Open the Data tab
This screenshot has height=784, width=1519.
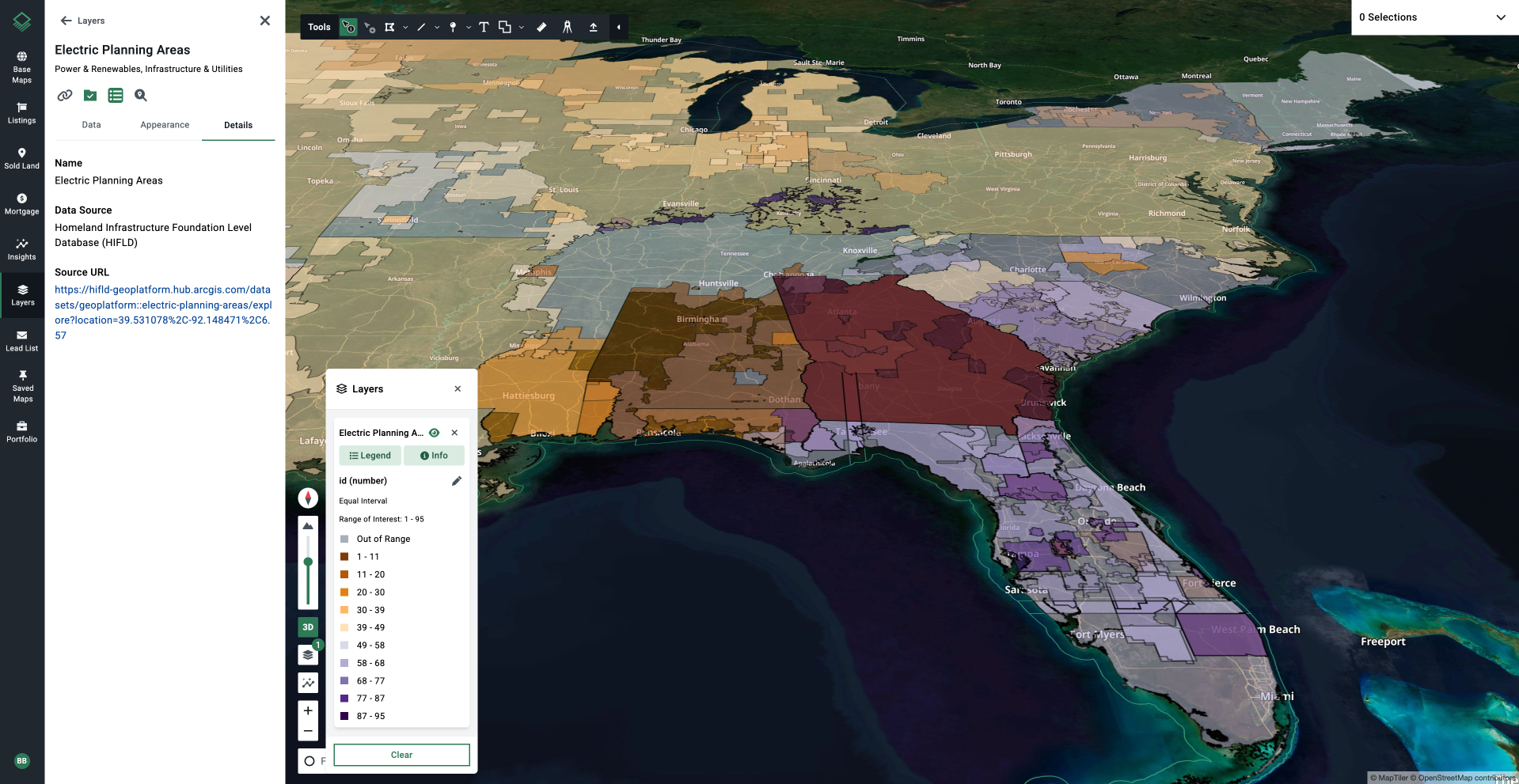tap(91, 125)
